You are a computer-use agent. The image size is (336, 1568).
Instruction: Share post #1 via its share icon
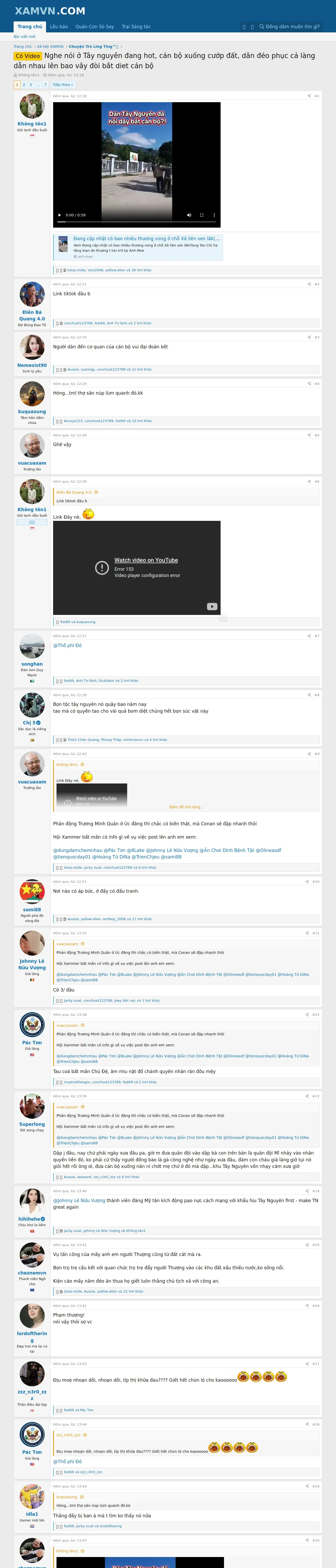click(309, 96)
